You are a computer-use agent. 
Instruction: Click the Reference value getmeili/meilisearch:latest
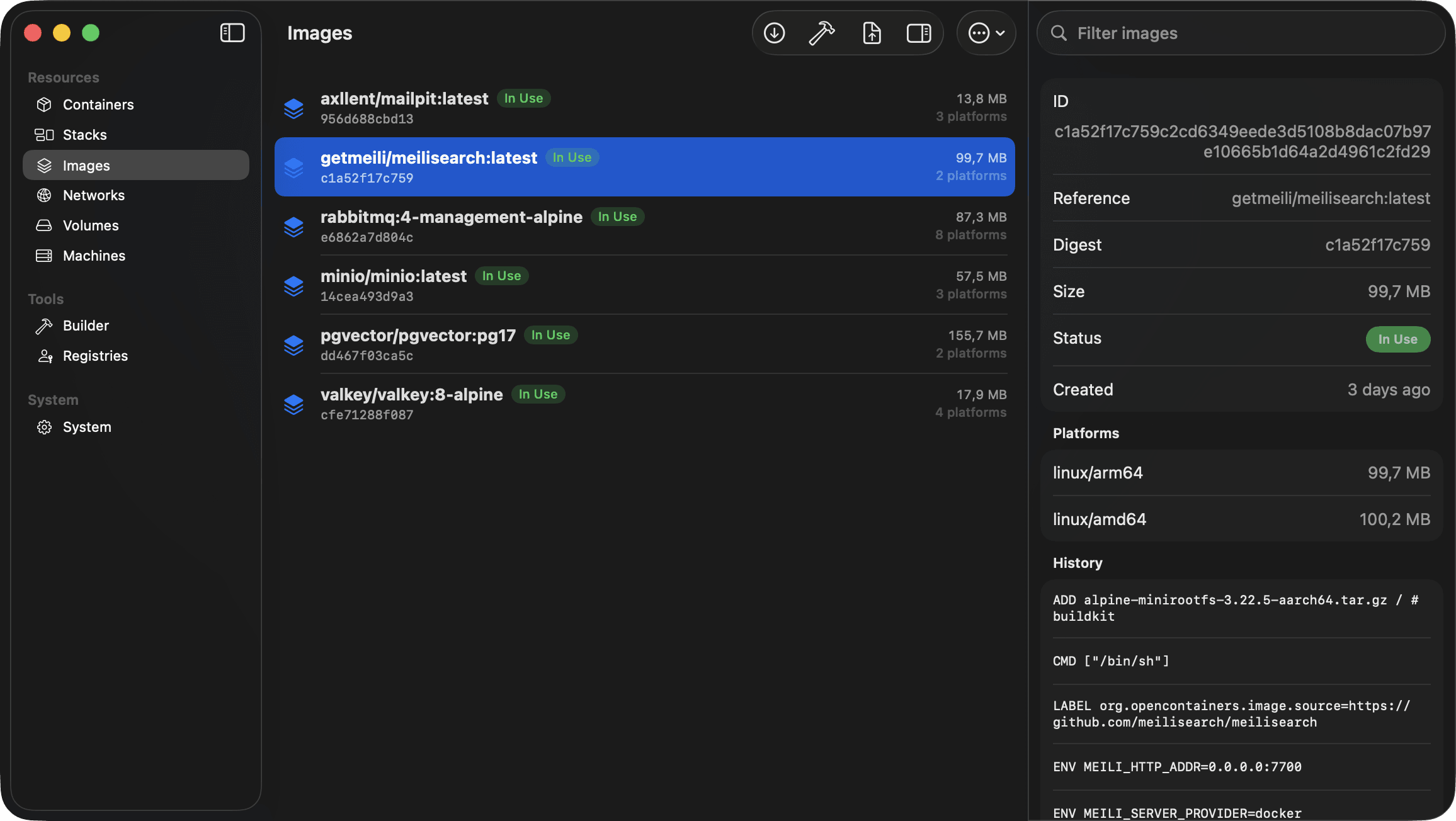[1331, 198]
